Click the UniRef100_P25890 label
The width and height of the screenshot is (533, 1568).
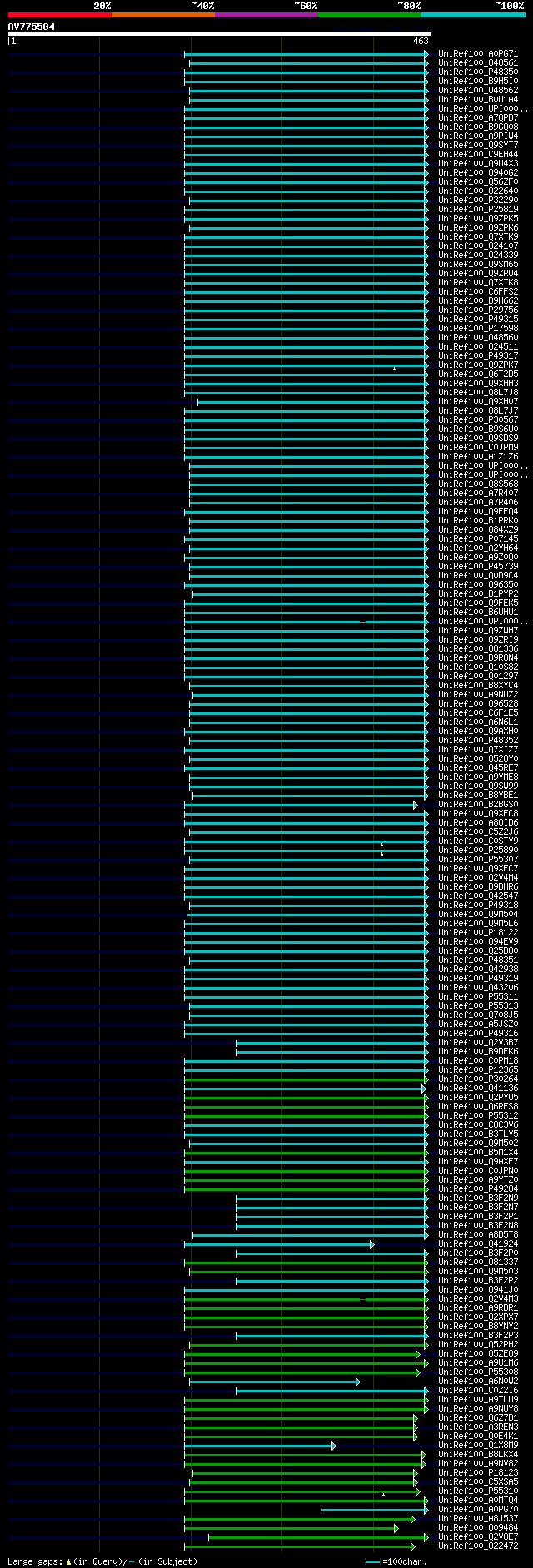(478, 850)
